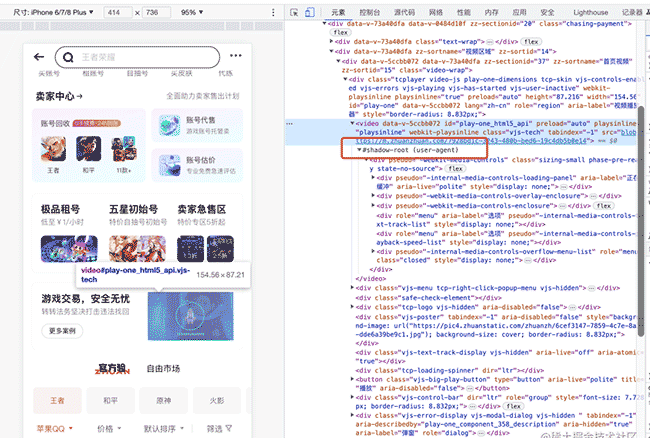Switch to the 控制台 tab
The height and width of the screenshot is (438, 650).
click(x=369, y=12)
